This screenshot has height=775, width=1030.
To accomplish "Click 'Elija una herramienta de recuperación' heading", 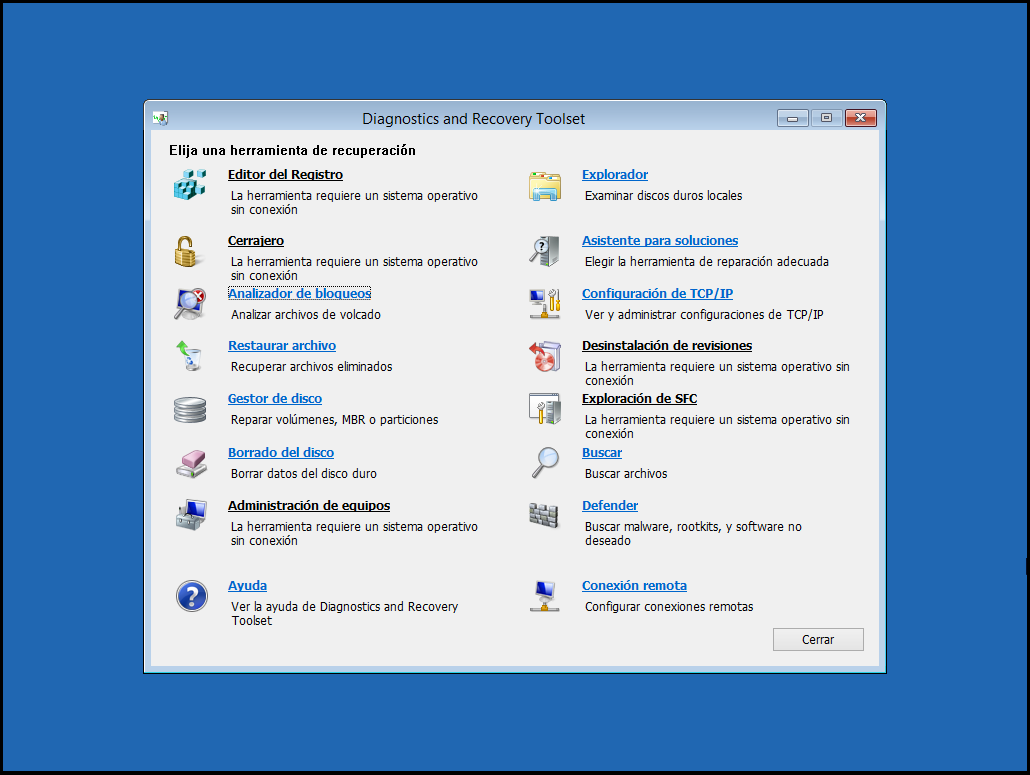I will click(292, 150).
